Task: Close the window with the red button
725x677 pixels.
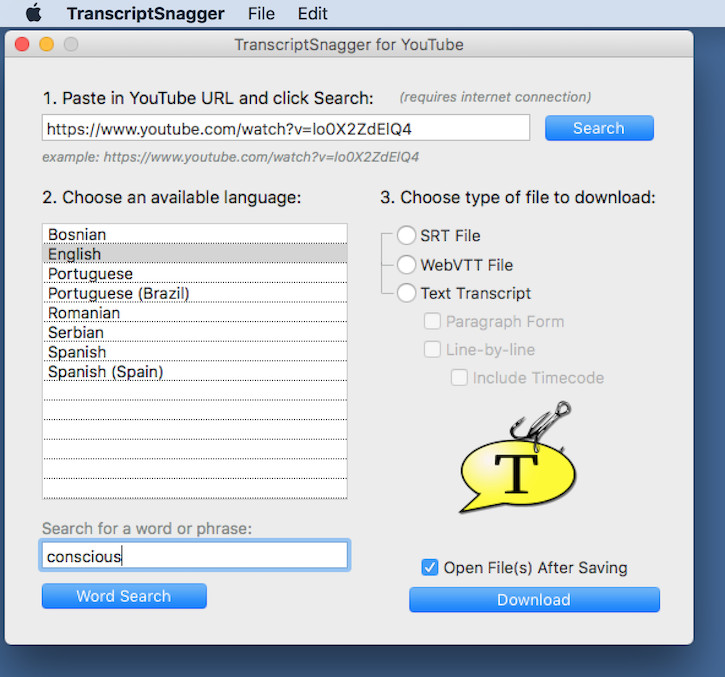Action: point(22,44)
